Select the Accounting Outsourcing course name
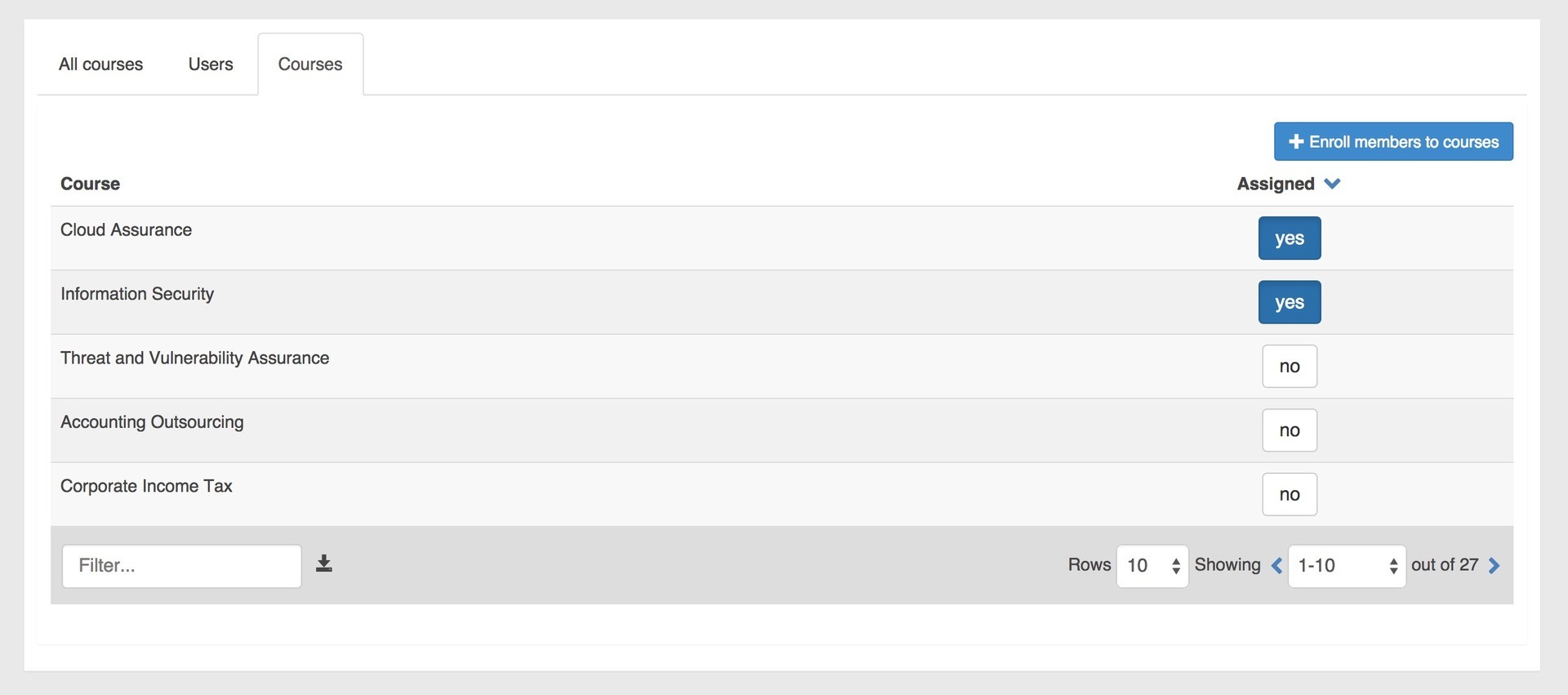1568x695 pixels. pos(152,422)
